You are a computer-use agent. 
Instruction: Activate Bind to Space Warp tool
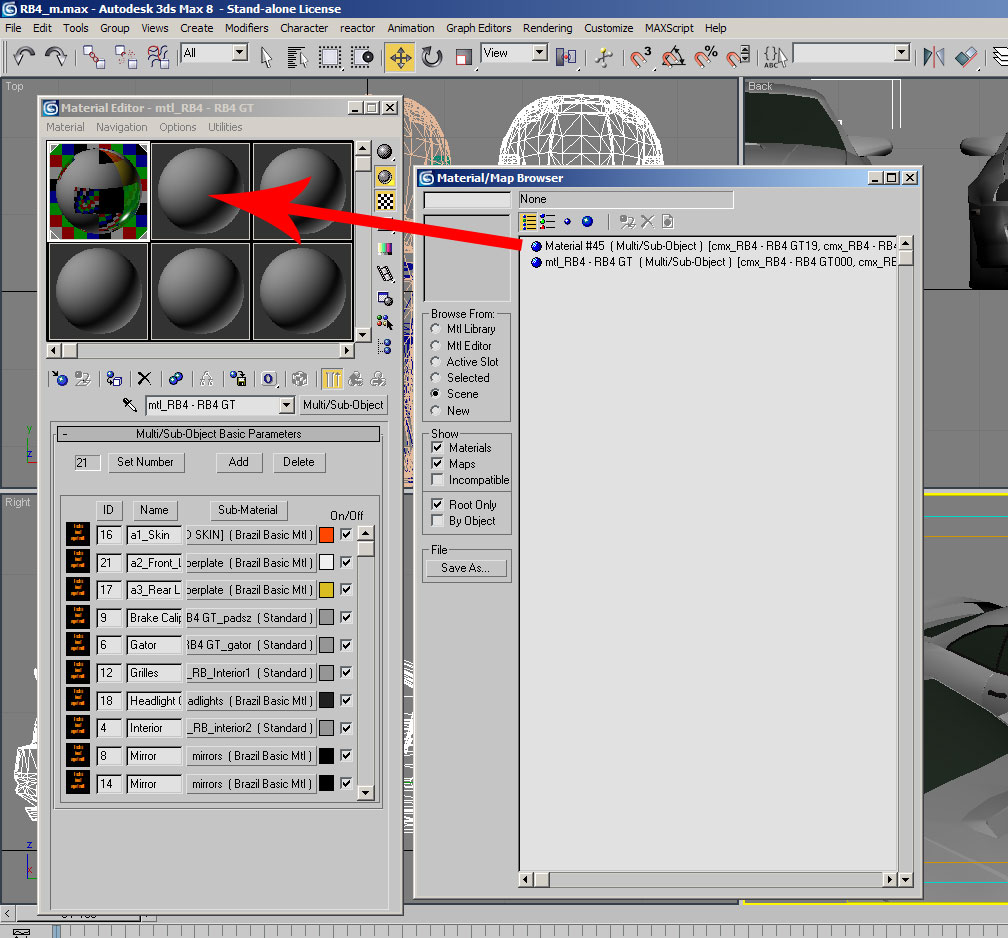(x=158, y=57)
